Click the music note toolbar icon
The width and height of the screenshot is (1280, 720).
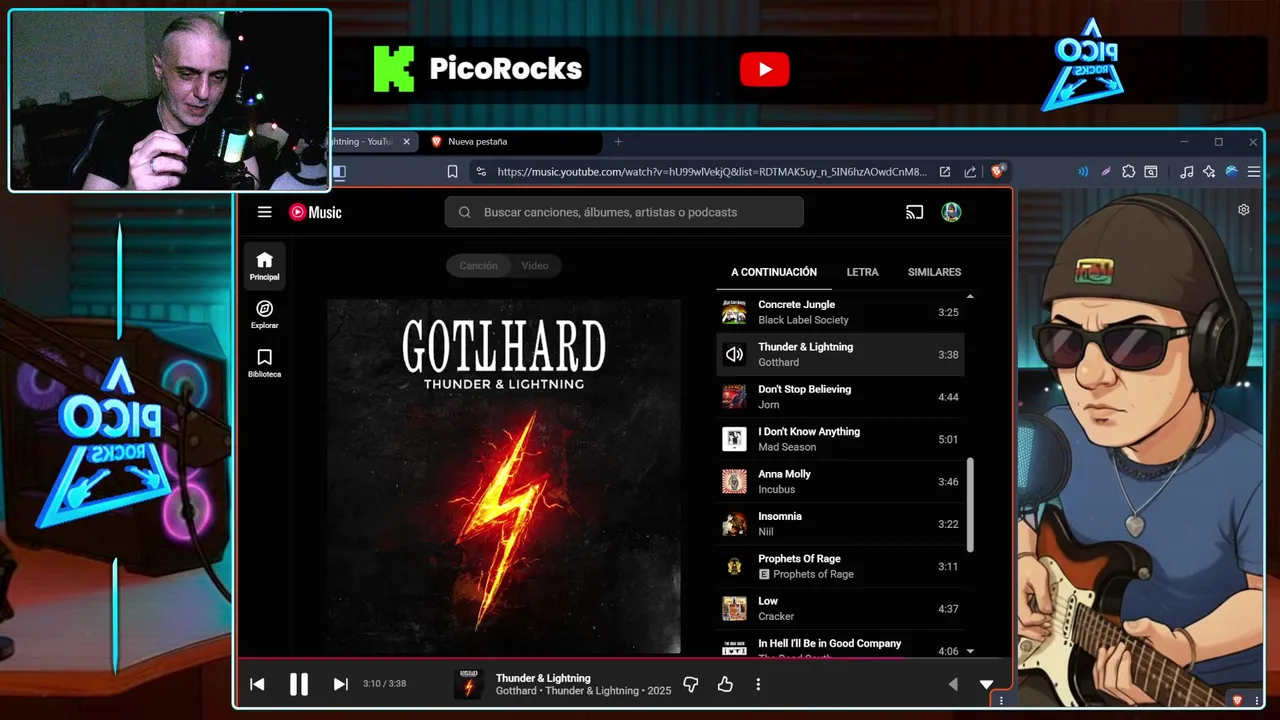pyautogui.click(x=1186, y=172)
